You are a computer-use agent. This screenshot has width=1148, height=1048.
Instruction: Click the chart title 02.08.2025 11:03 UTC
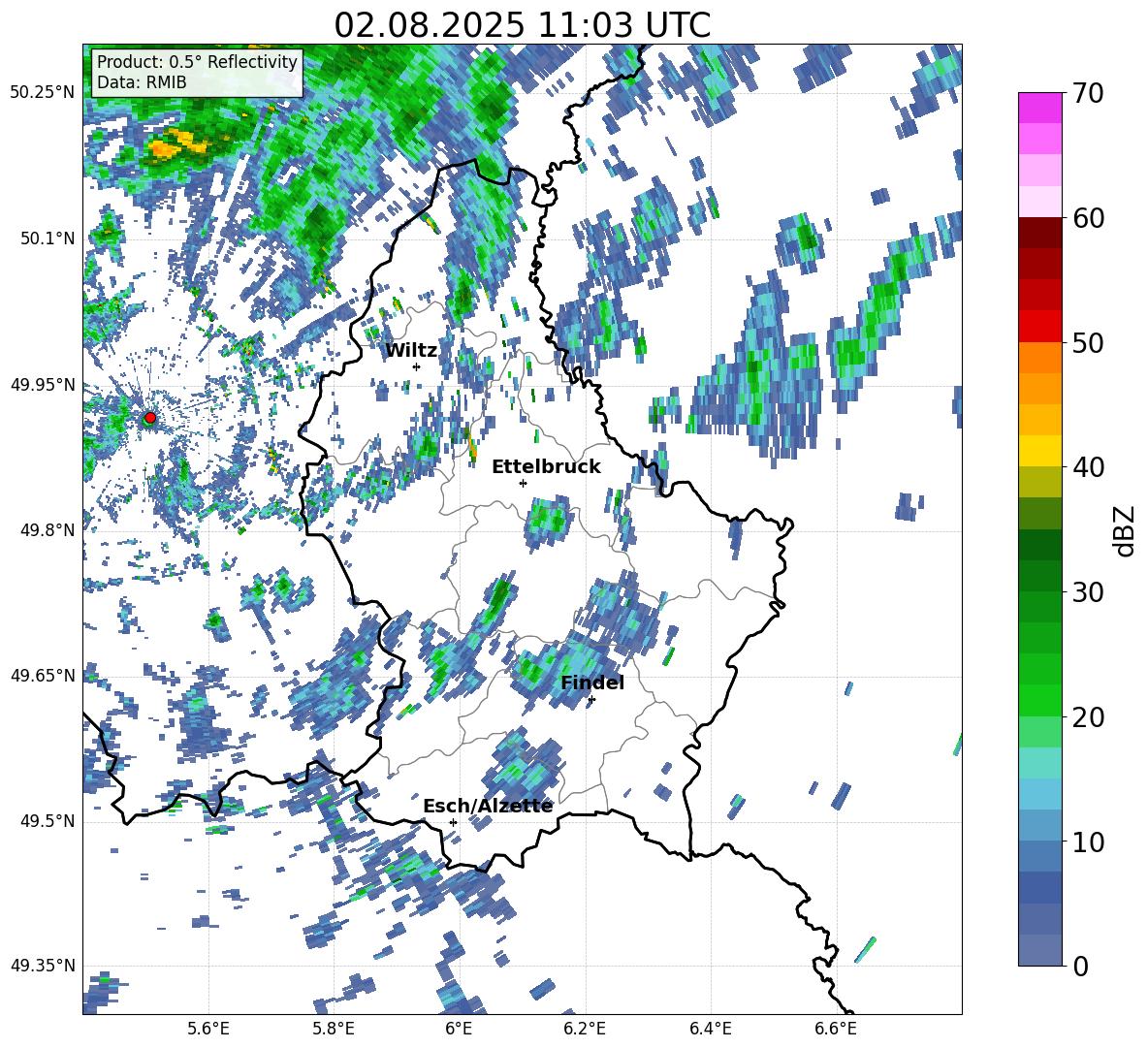point(522,25)
